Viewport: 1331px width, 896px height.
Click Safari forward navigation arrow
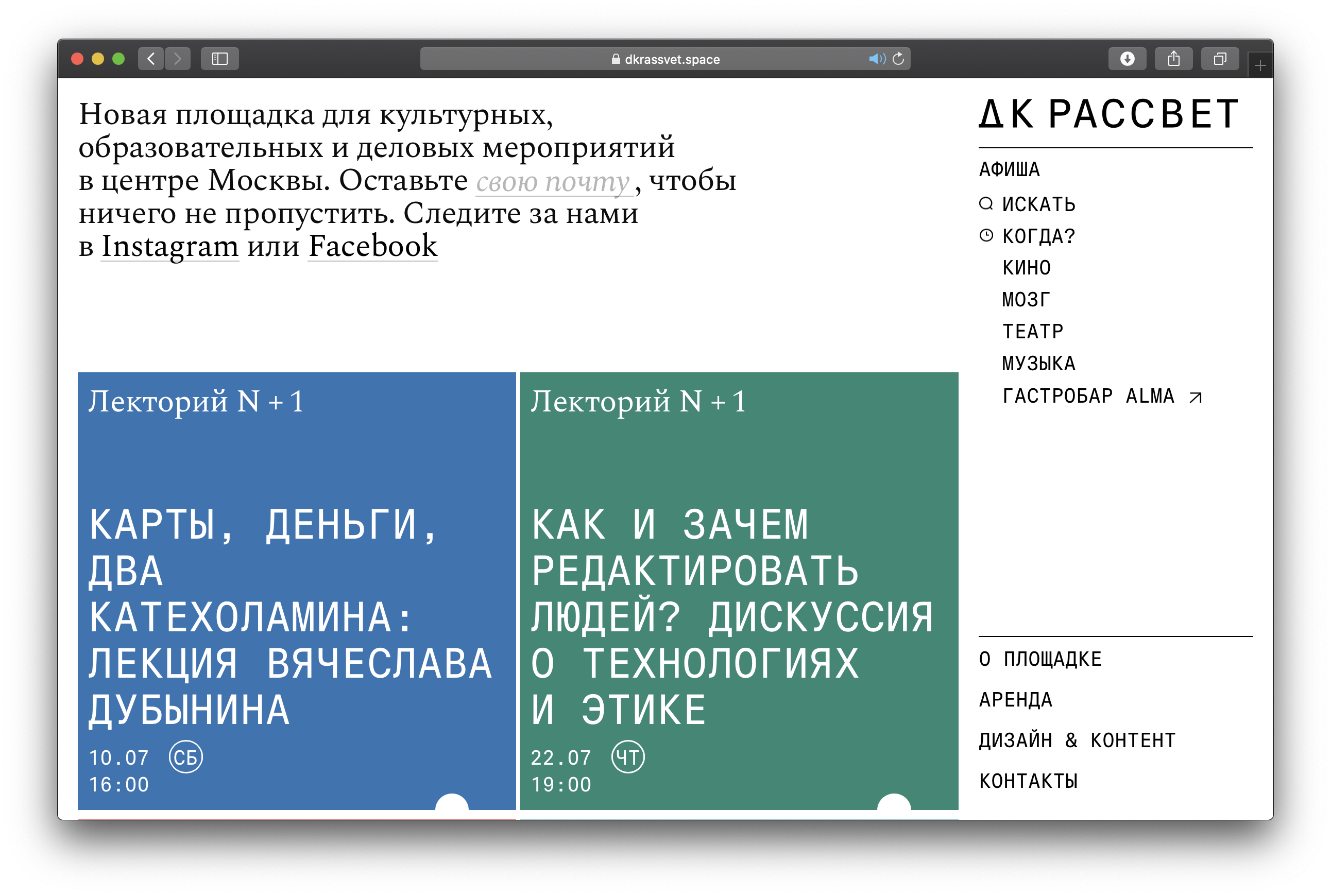(178, 59)
